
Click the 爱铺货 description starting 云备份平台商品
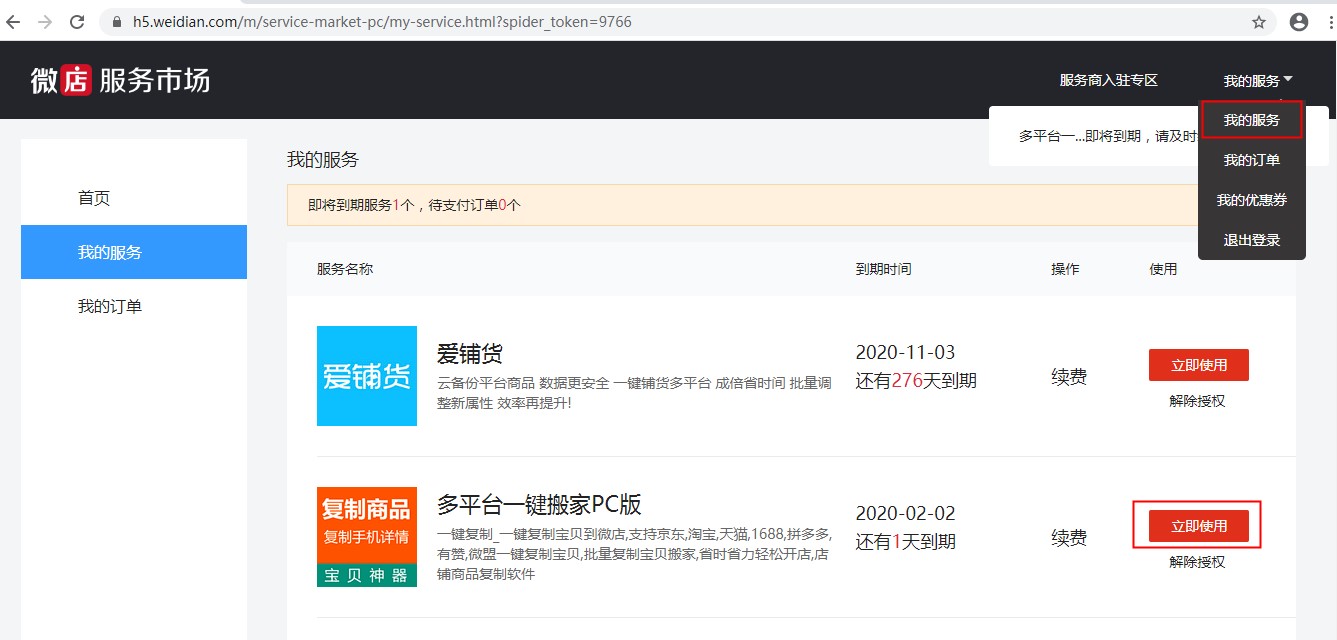(634, 393)
